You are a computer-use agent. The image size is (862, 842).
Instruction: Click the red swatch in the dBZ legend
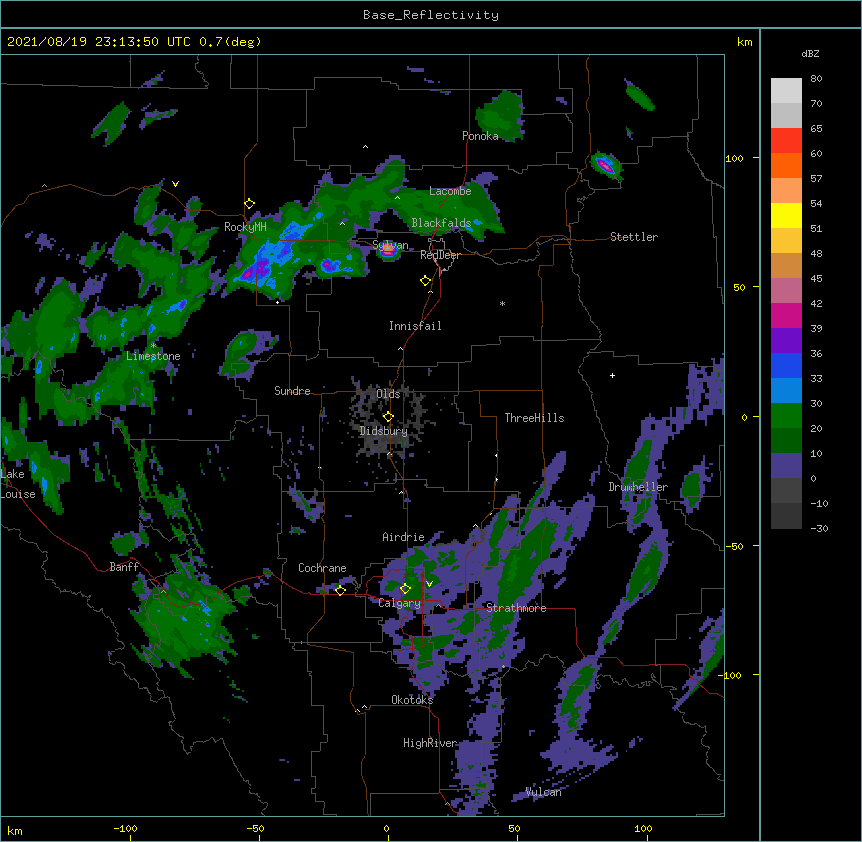[786, 141]
